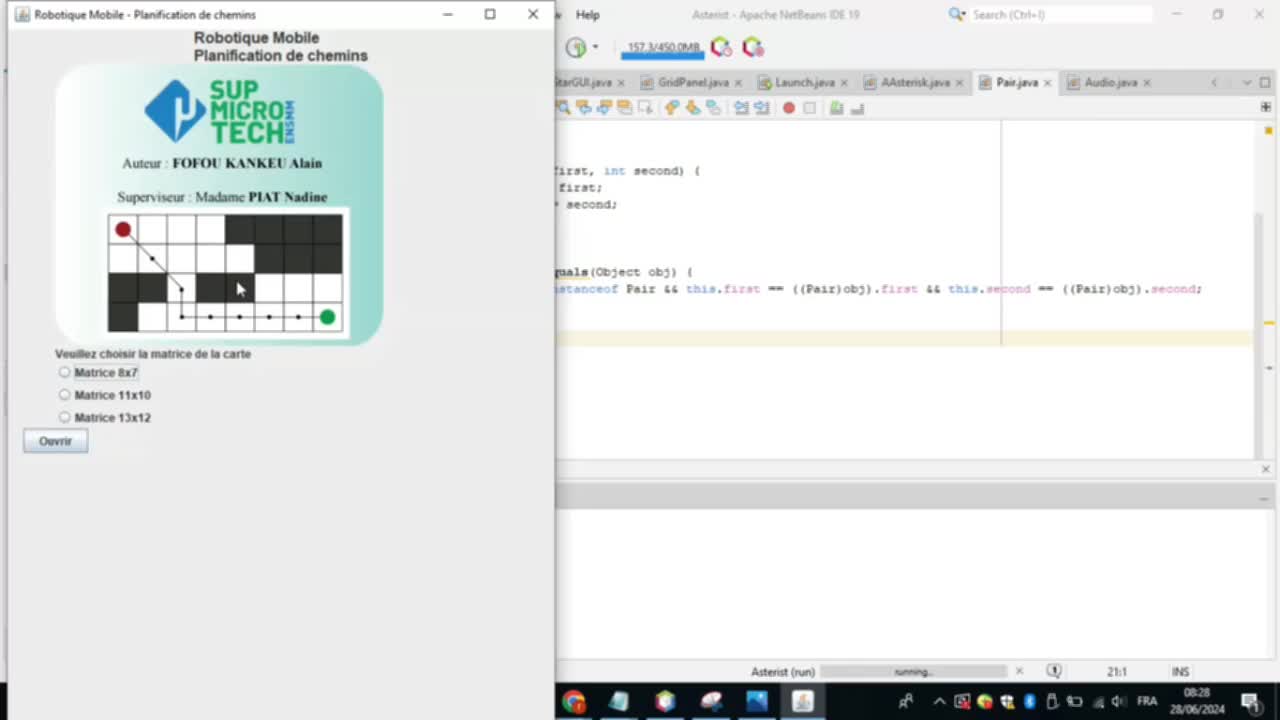Click the Profile Project icon in NetBeans toolbar

click(576, 47)
